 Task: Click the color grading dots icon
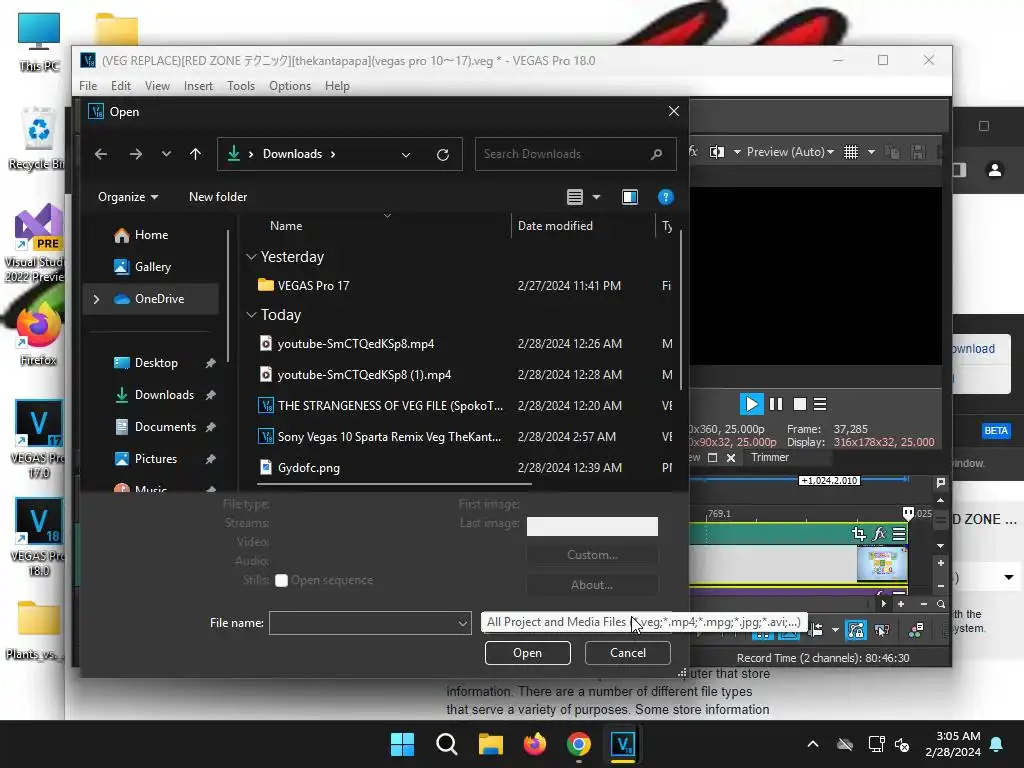(916, 630)
